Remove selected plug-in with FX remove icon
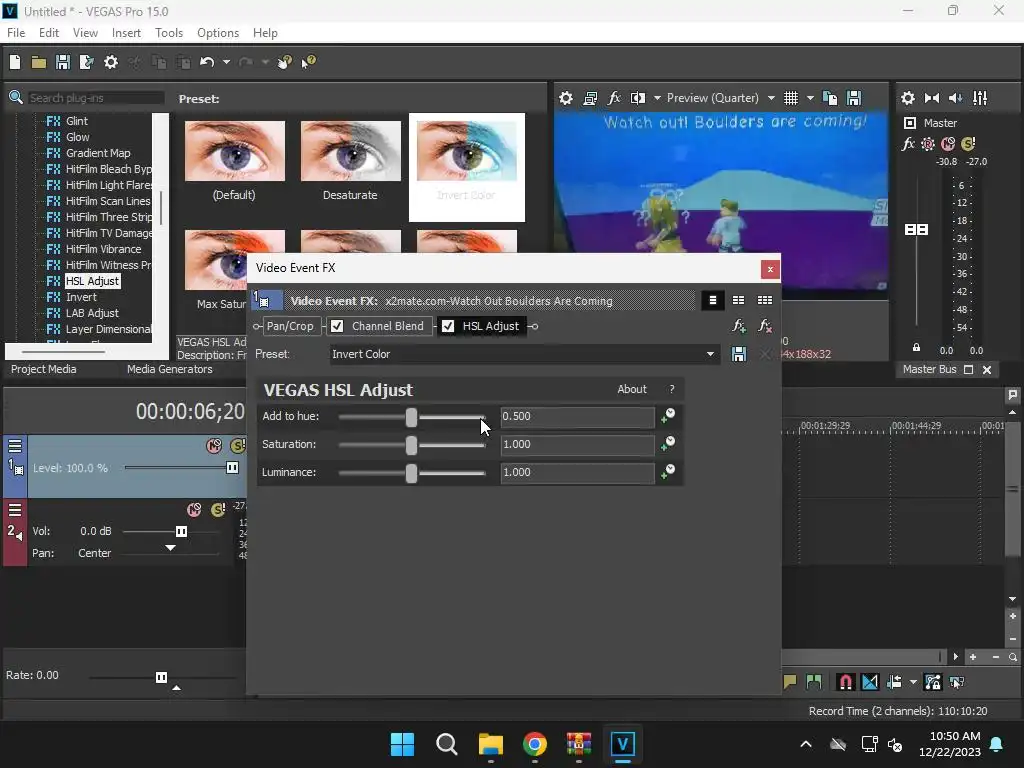This screenshot has height=768, width=1024. [765, 326]
